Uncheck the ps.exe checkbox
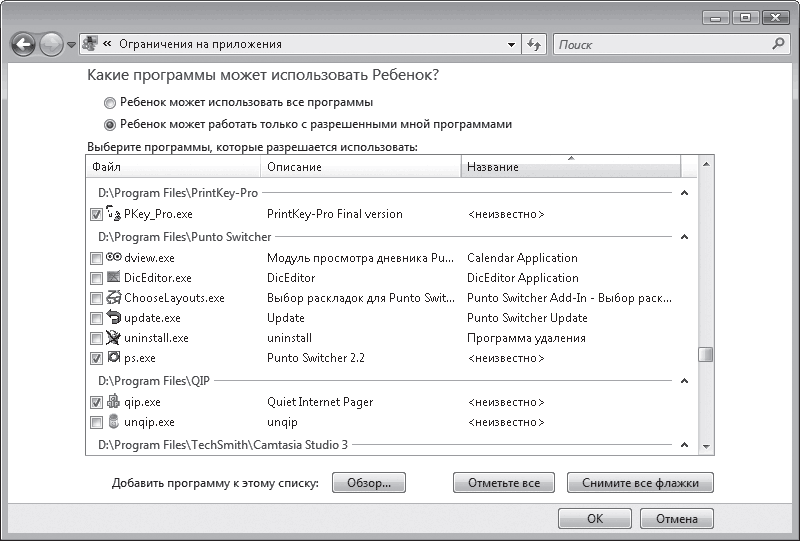The width and height of the screenshot is (800, 541). click(96, 358)
